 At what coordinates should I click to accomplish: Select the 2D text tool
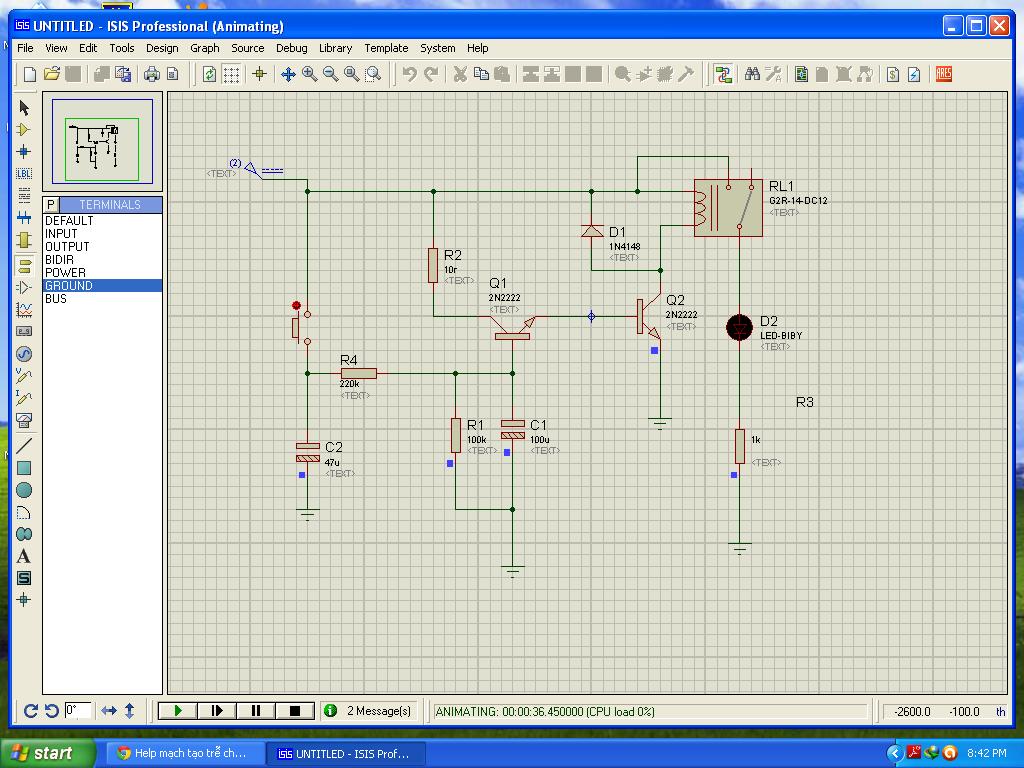tap(25, 556)
